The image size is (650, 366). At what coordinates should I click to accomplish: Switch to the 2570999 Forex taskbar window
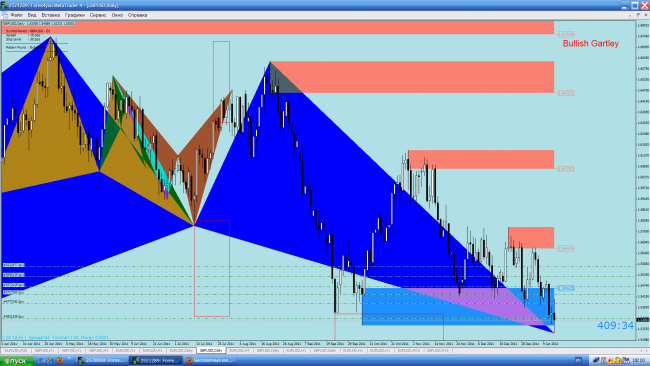[x=102, y=361]
